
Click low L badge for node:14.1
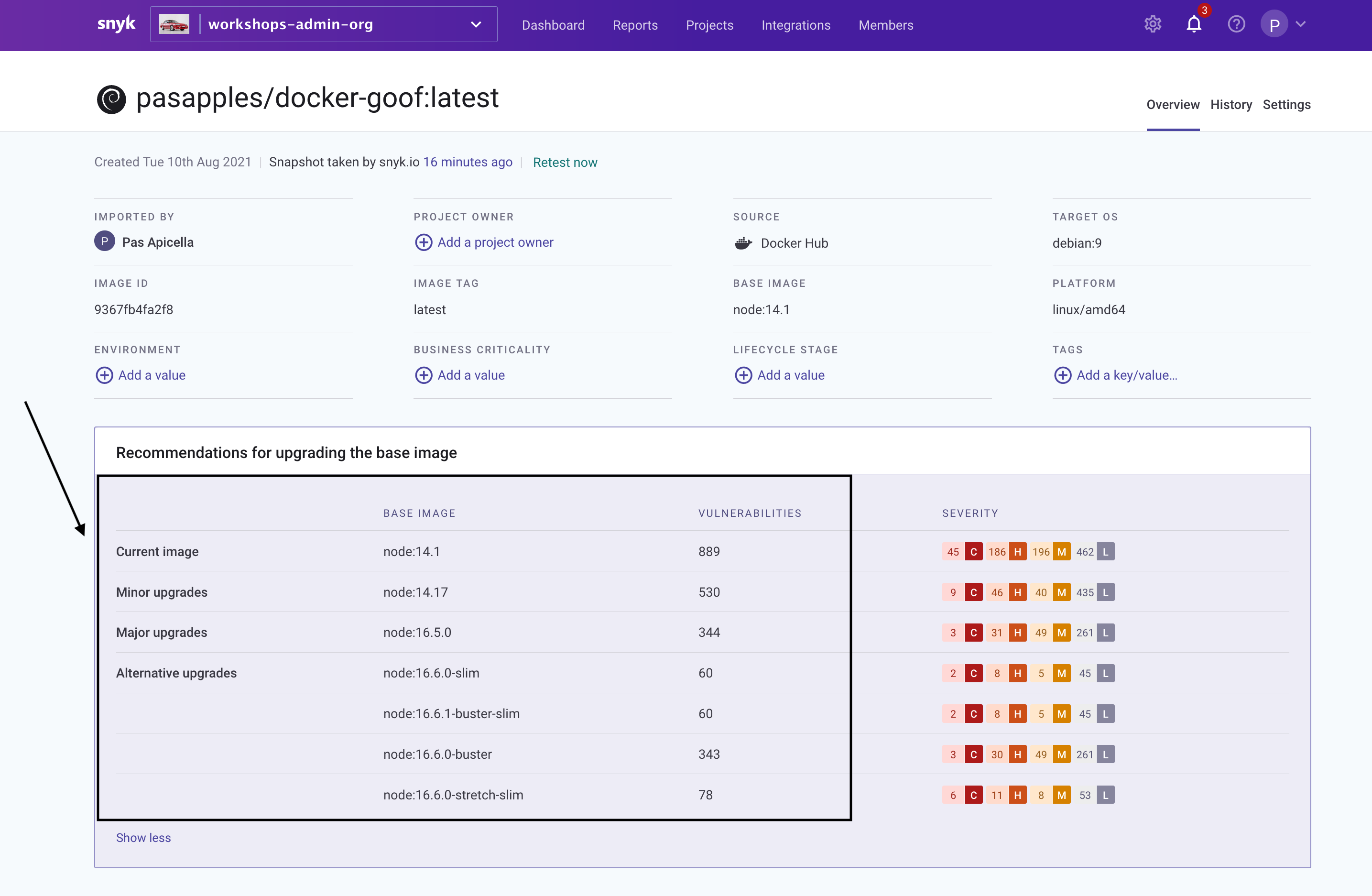pos(1105,552)
